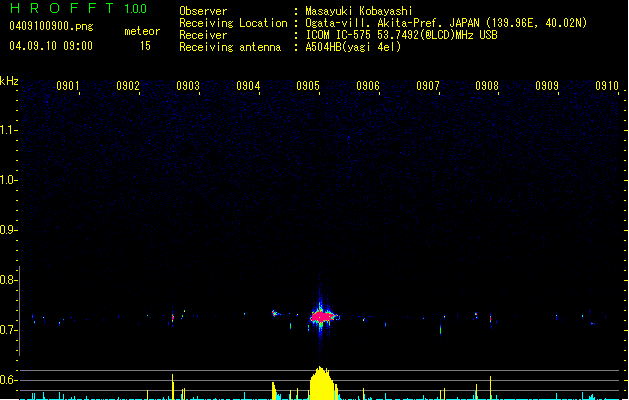Click the 'Receiving Location' label
Viewport: 629px width, 400px height.
(x=233, y=23)
